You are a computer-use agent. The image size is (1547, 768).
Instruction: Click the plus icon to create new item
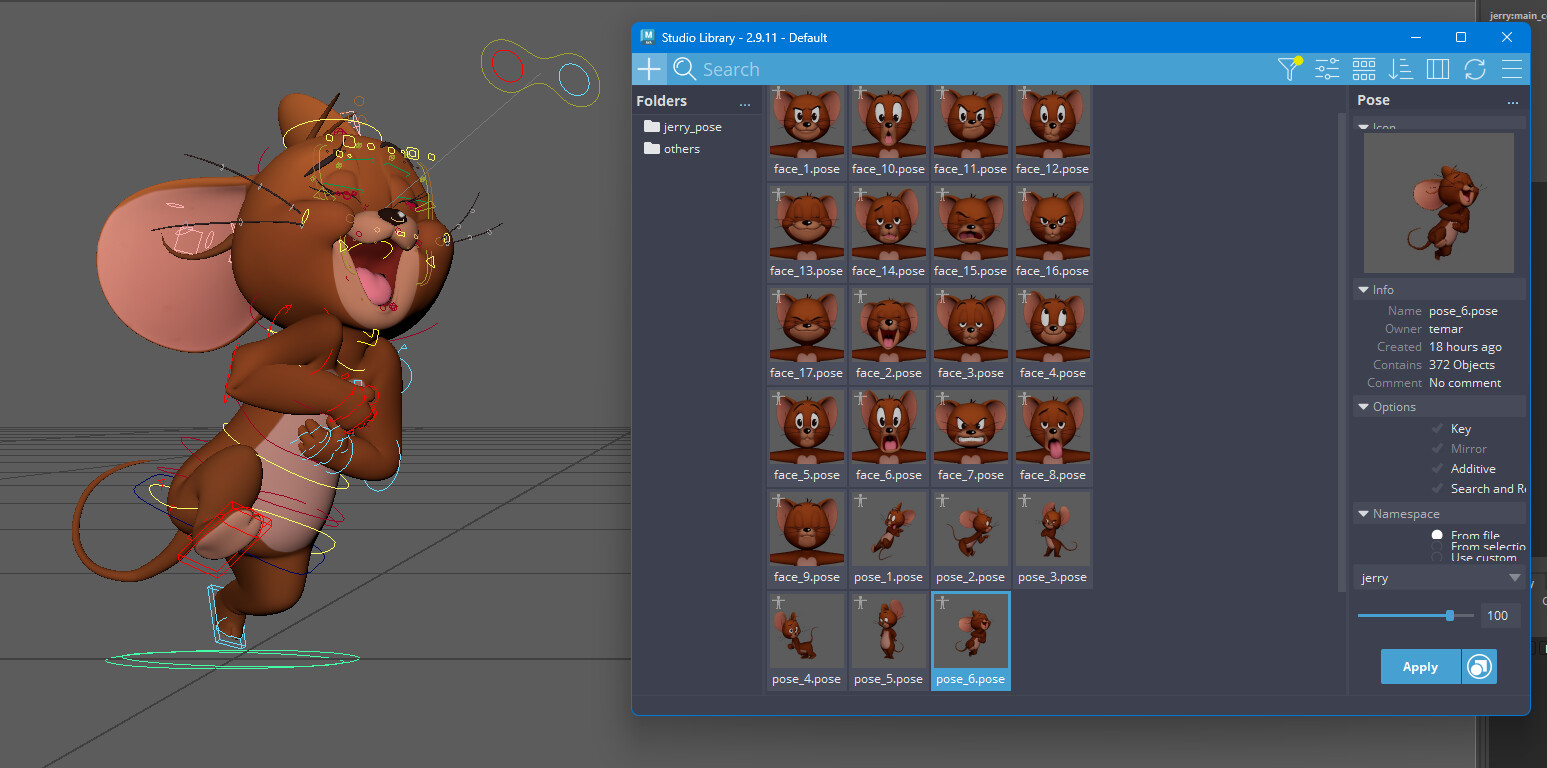coord(649,68)
